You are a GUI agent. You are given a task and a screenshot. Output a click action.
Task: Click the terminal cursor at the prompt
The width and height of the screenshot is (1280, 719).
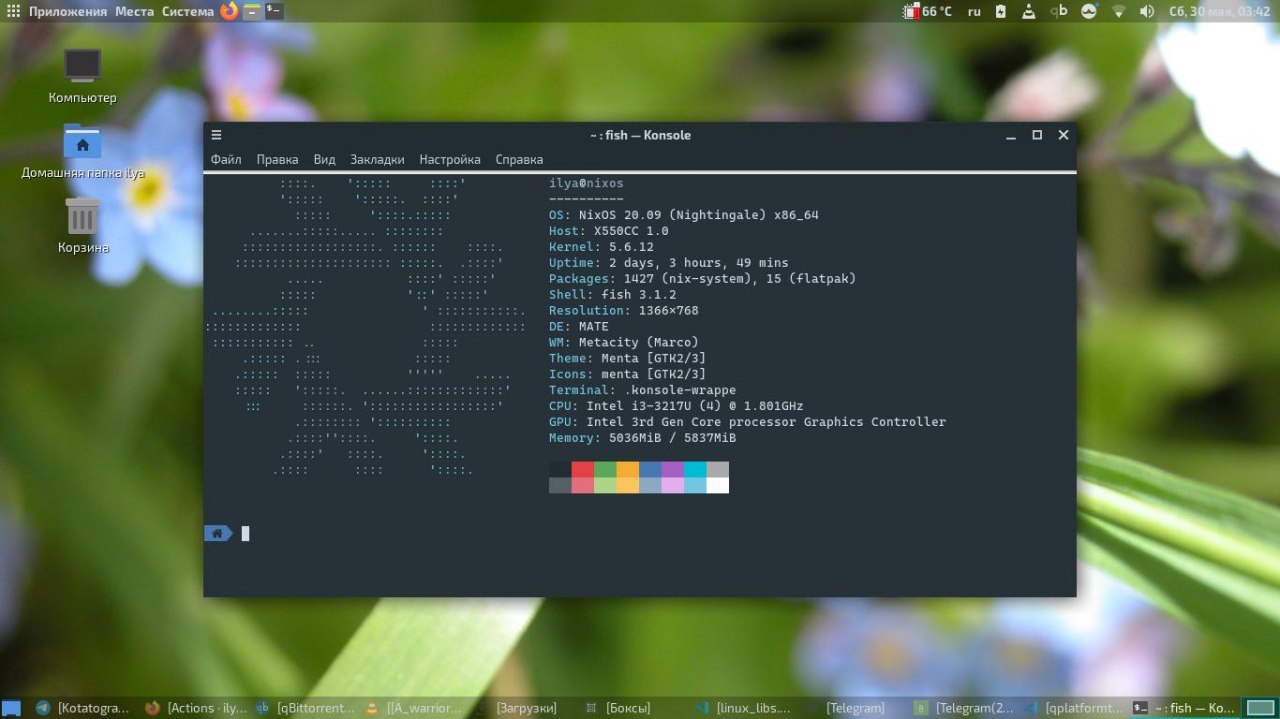(x=245, y=533)
